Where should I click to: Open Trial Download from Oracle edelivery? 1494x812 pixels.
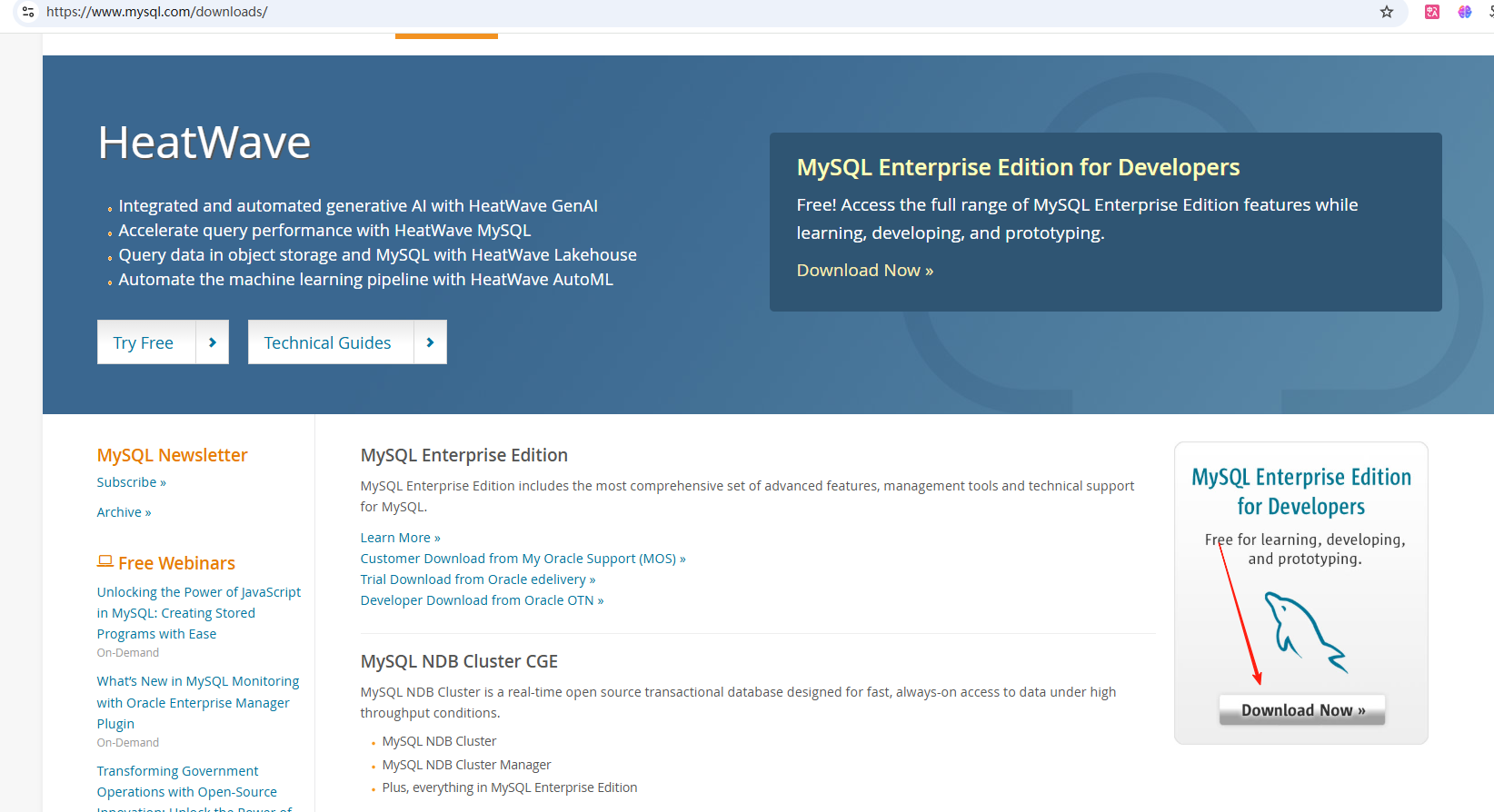(x=478, y=579)
